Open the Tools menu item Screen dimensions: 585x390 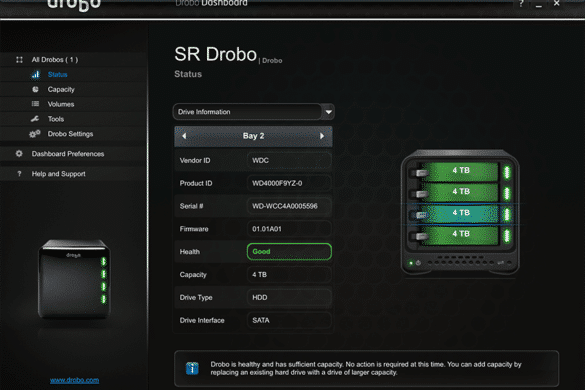56,119
